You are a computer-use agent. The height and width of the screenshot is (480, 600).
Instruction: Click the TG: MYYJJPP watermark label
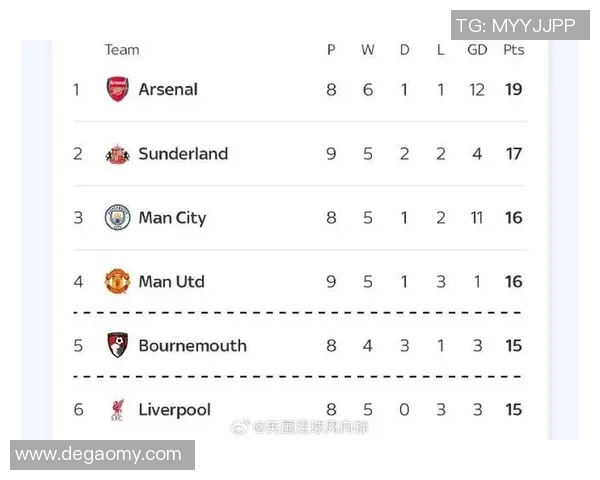point(516,25)
